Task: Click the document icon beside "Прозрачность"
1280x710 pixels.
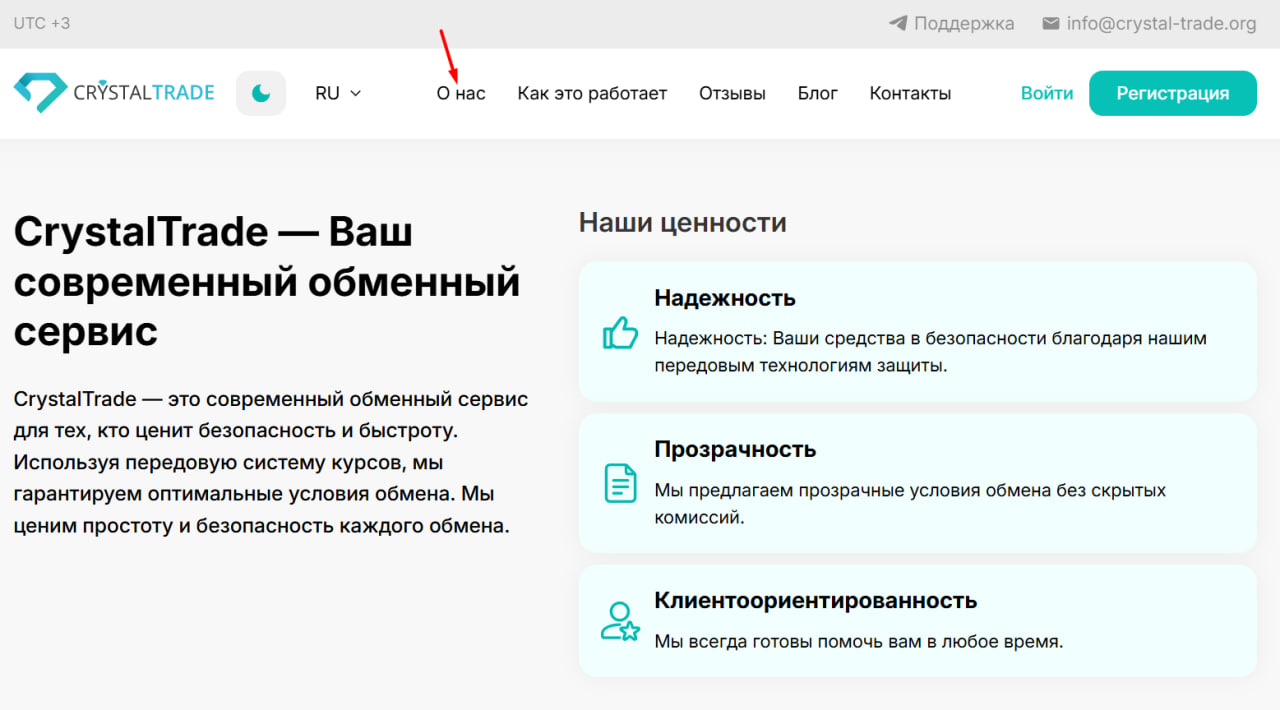Action: tap(620, 483)
